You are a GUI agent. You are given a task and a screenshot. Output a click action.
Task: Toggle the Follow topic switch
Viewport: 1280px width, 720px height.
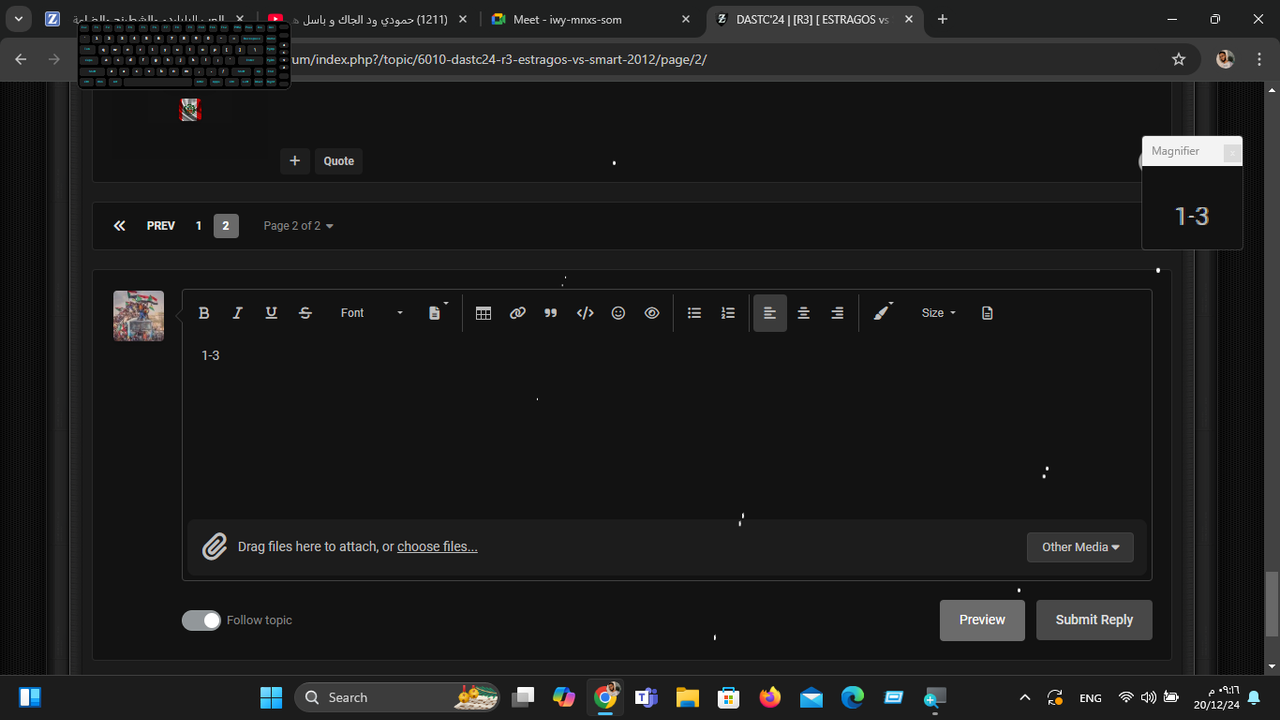coord(201,620)
